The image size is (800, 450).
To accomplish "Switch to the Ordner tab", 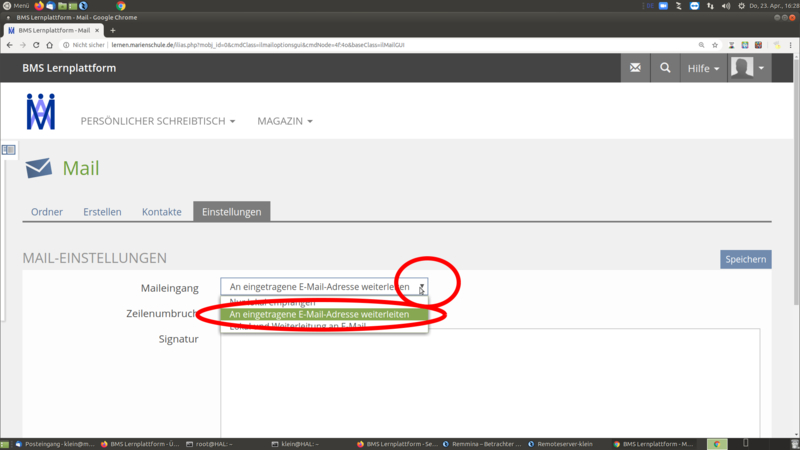I will 47,212.
